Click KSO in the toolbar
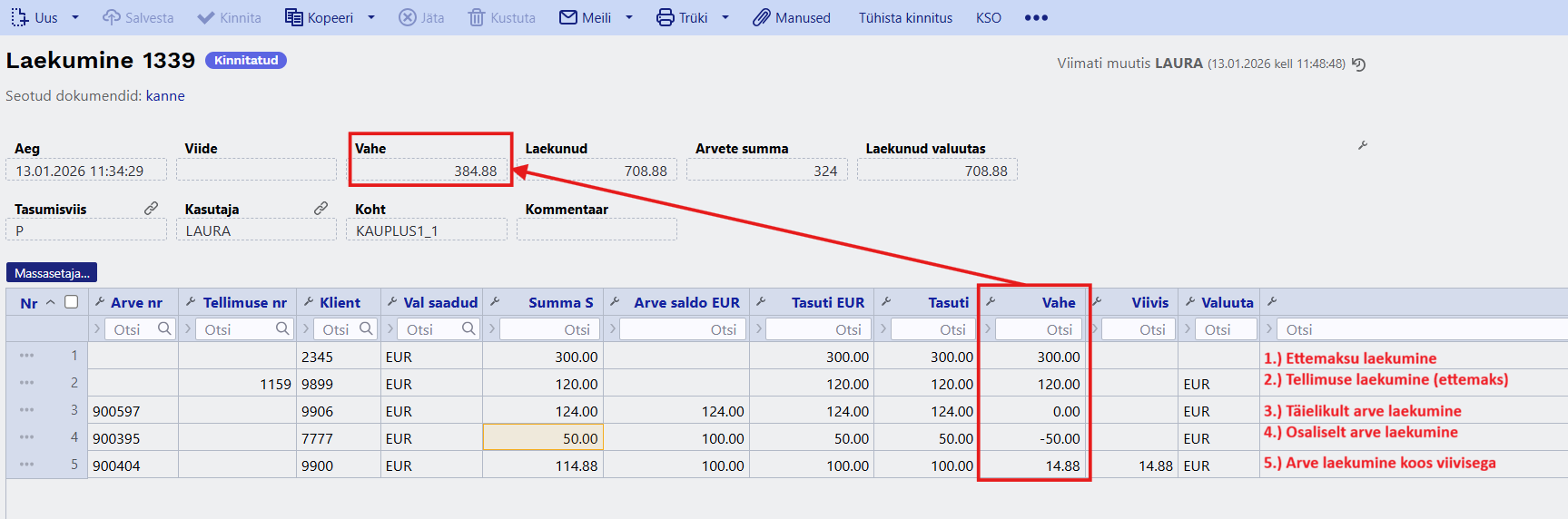This screenshot has height=519, width=1568. tap(989, 18)
